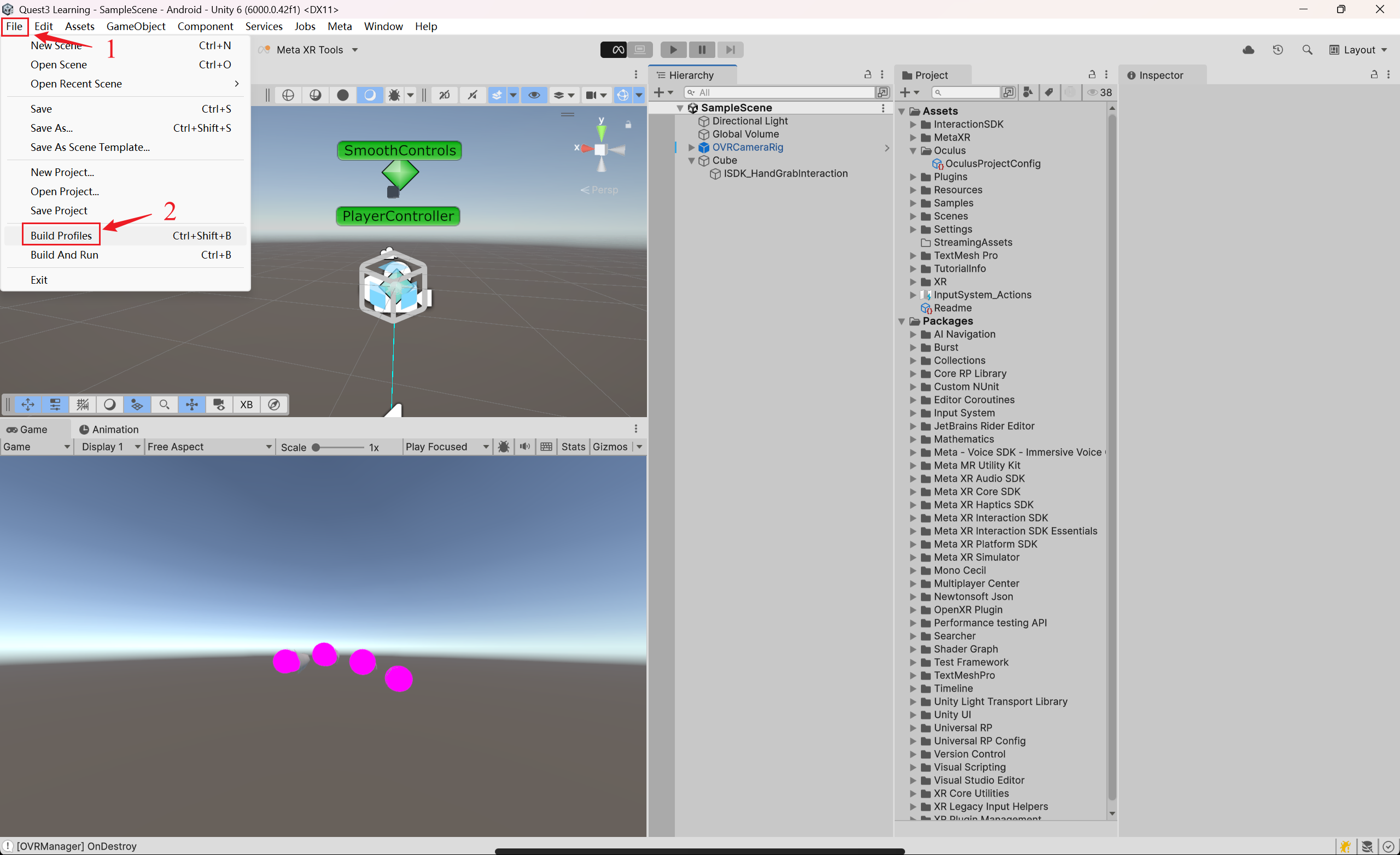Select wireframe draw mode sphere icon
This screenshot has height=855, width=1400.
pos(288,95)
